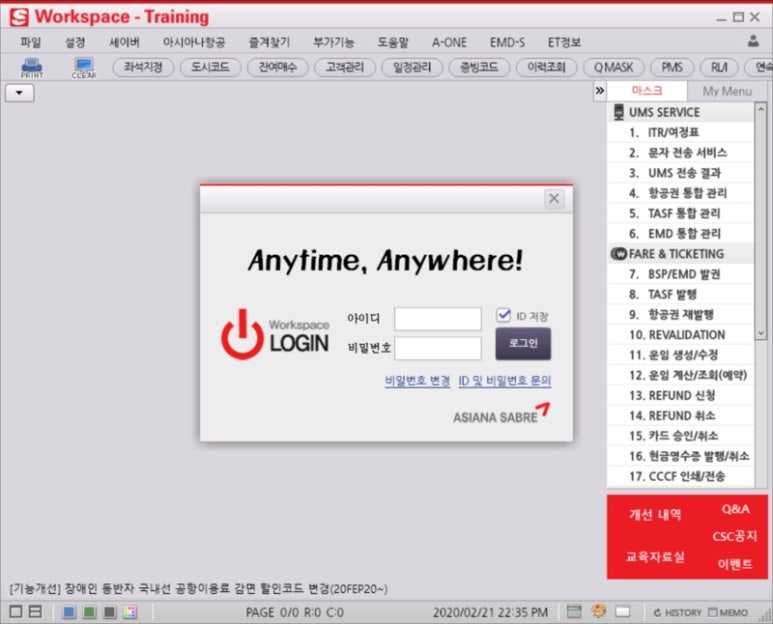Click the split window layout icon

[x=35, y=612]
